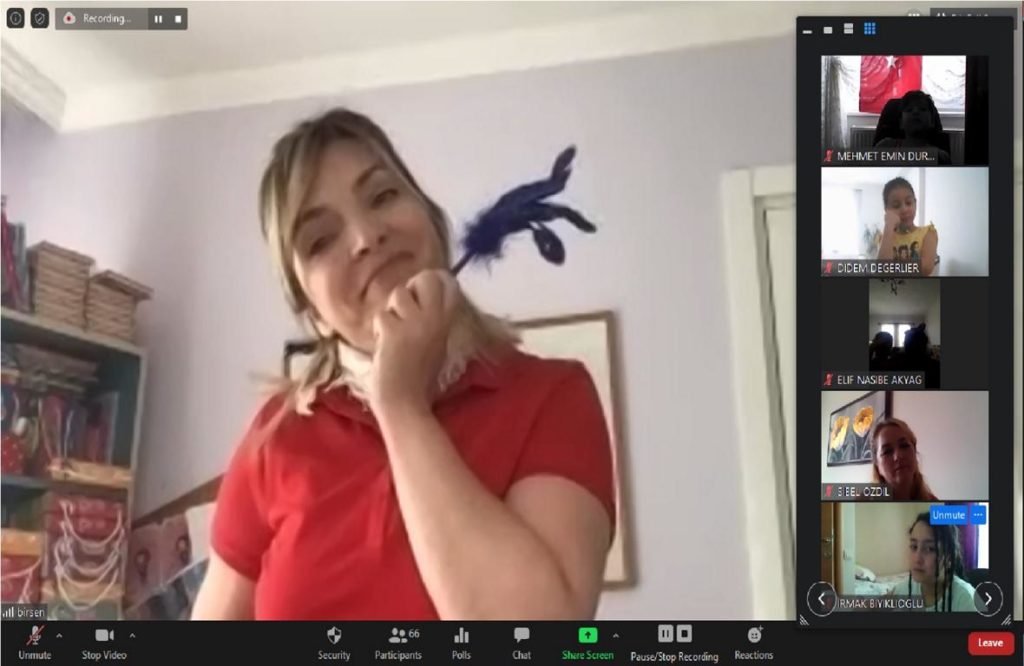Image resolution: width=1024 pixels, height=666 pixels.
Task: Go to next page of participant thumbnails
Action: [x=987, y=598]
